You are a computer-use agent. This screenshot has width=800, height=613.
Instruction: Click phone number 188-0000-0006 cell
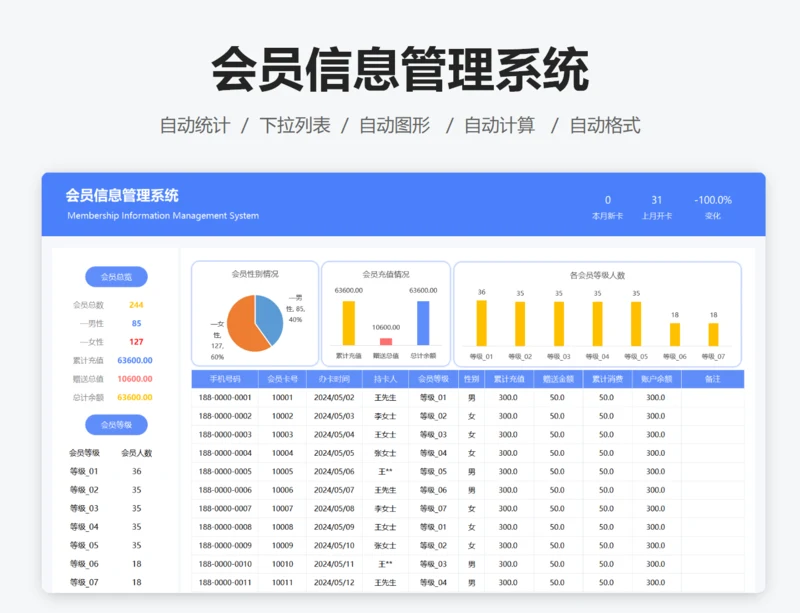pos(225,490)
